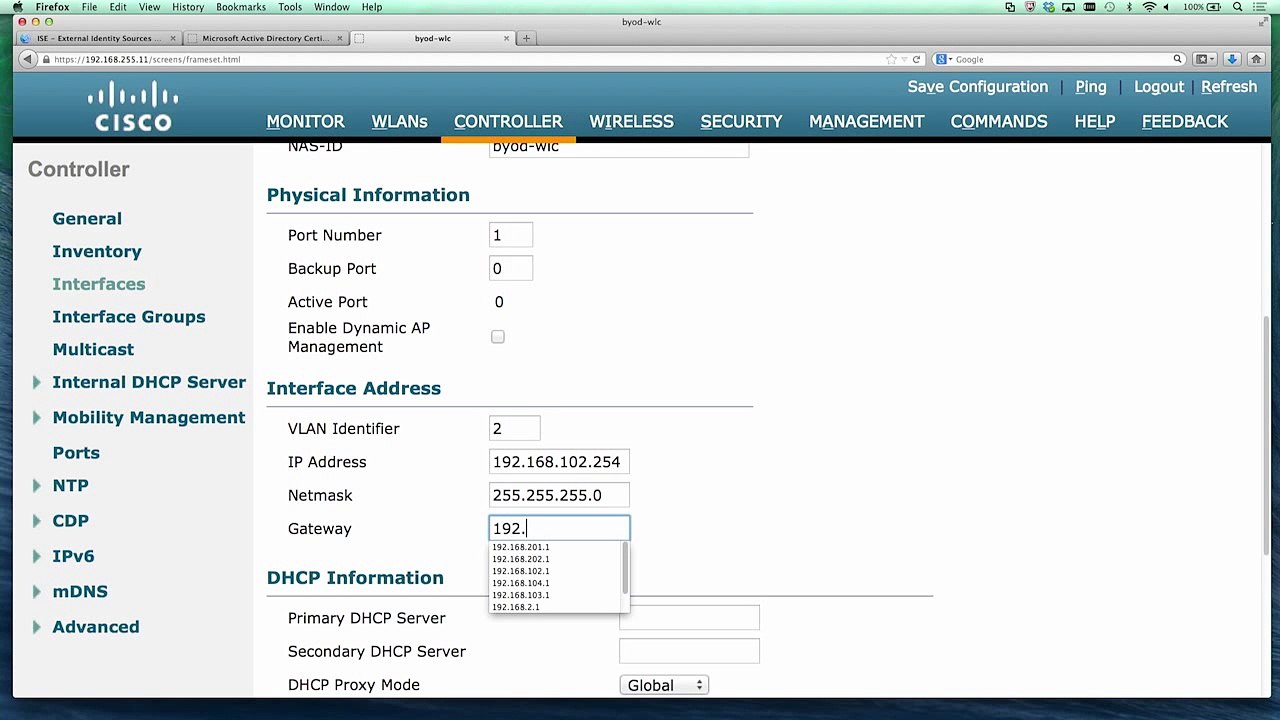Screen dimensions: 1280x720
Task: Expand the Advanced sidebar section
Action: coord(36,627)
